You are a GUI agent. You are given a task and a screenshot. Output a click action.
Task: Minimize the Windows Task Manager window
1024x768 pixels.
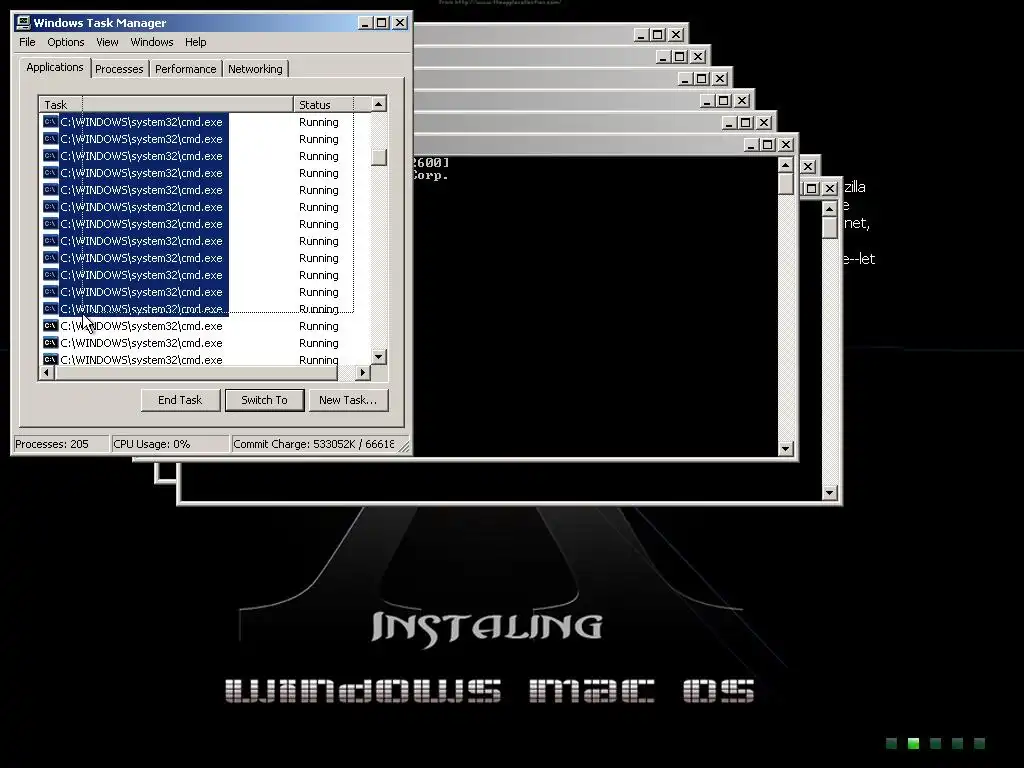(366, 23)
